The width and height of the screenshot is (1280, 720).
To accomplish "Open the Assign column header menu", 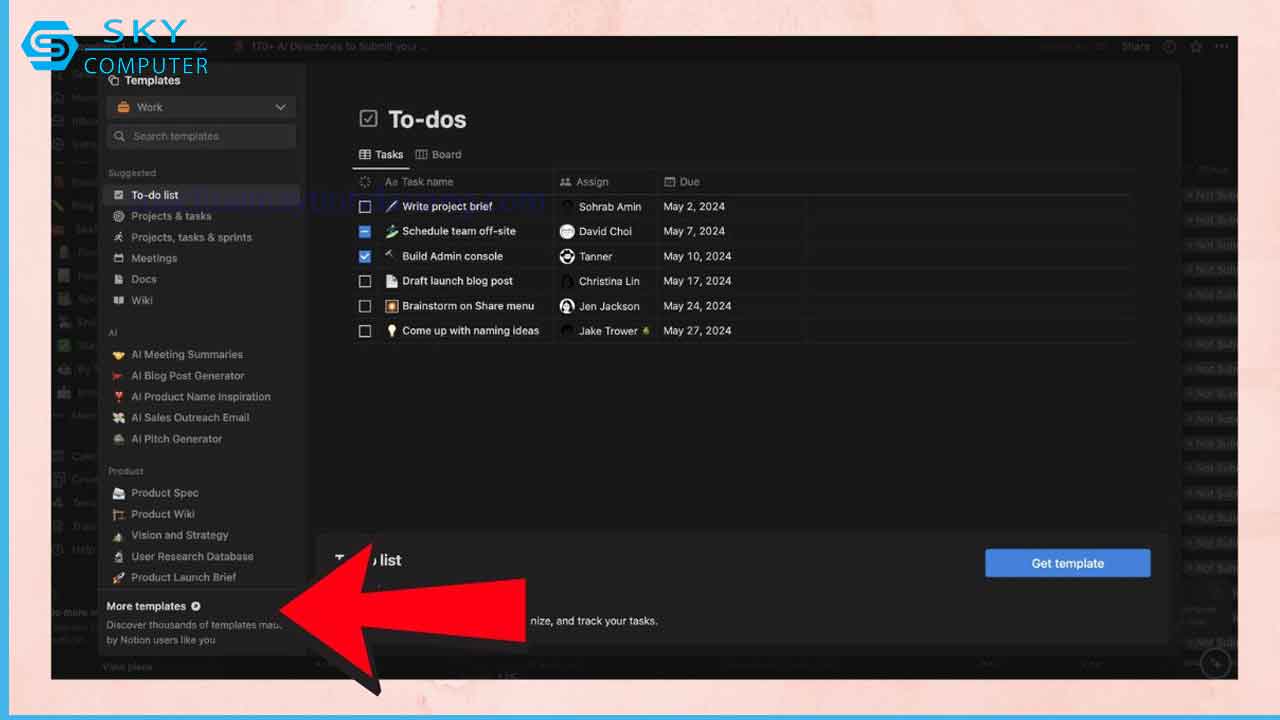I will [592, 182].
